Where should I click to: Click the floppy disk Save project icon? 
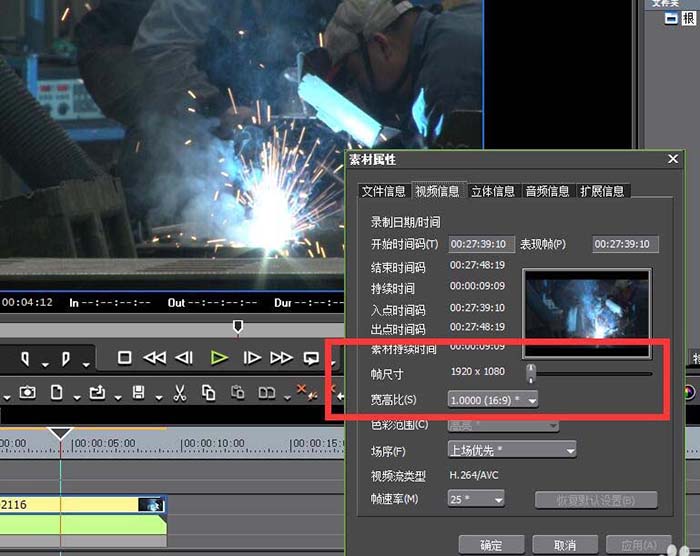(x=140, y=392)
